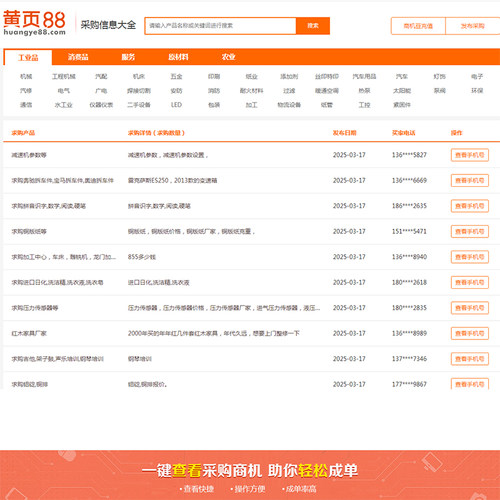View phone number for 136****5827 row
Image resolution: width=500 pixels, height=500 pixels.
[470, 155]
